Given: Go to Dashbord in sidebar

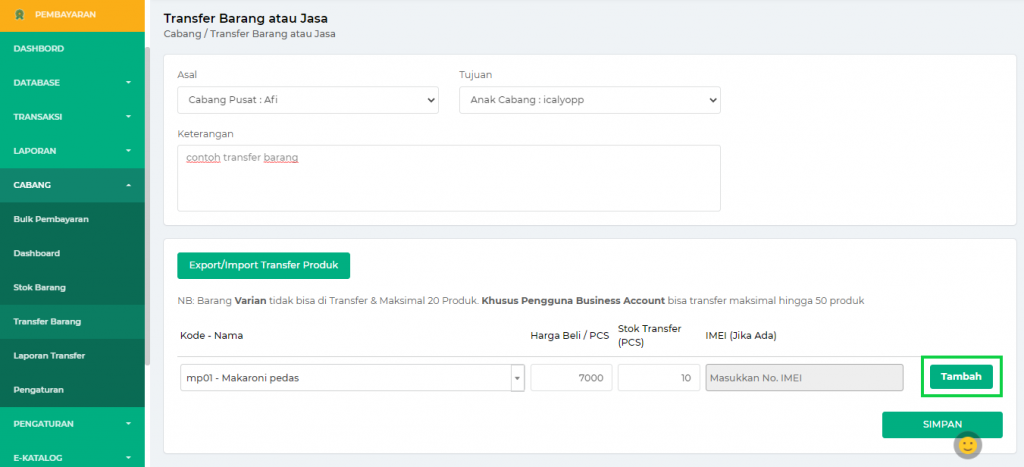Looking at the screenshot, I should (x=39, y=48).
